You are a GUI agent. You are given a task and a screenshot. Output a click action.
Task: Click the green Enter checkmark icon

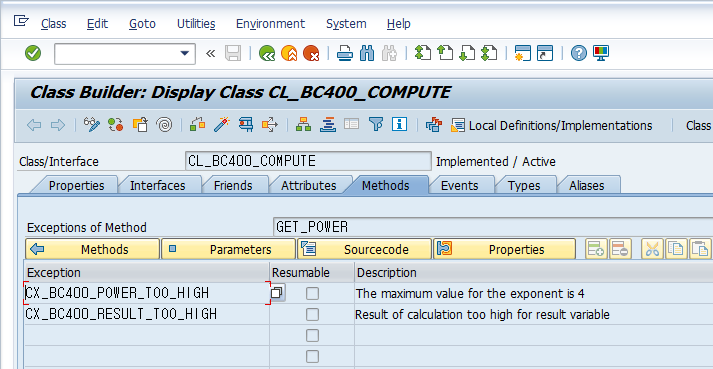[x=33, y=53]
